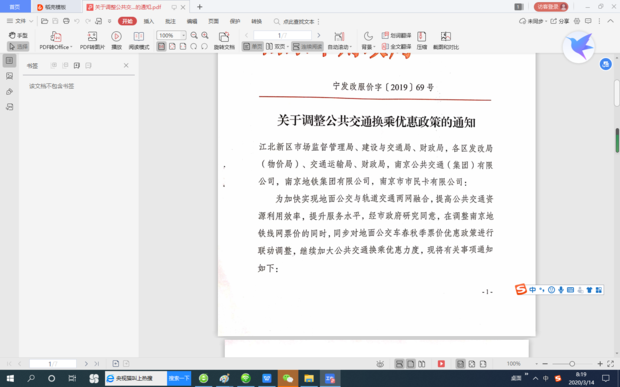
Task: Click the zoom plus button in status bar
Action: [x=600, y=364]
